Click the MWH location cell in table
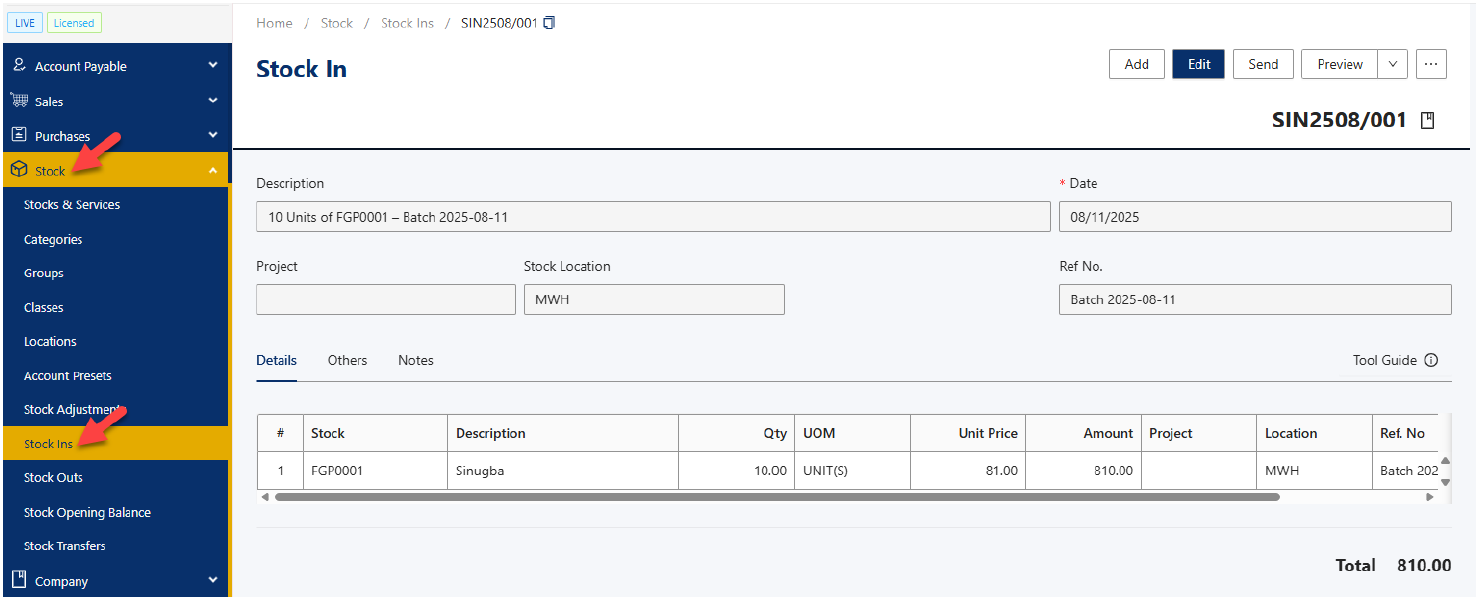 pyautogui.click(x=1314, y=470)
